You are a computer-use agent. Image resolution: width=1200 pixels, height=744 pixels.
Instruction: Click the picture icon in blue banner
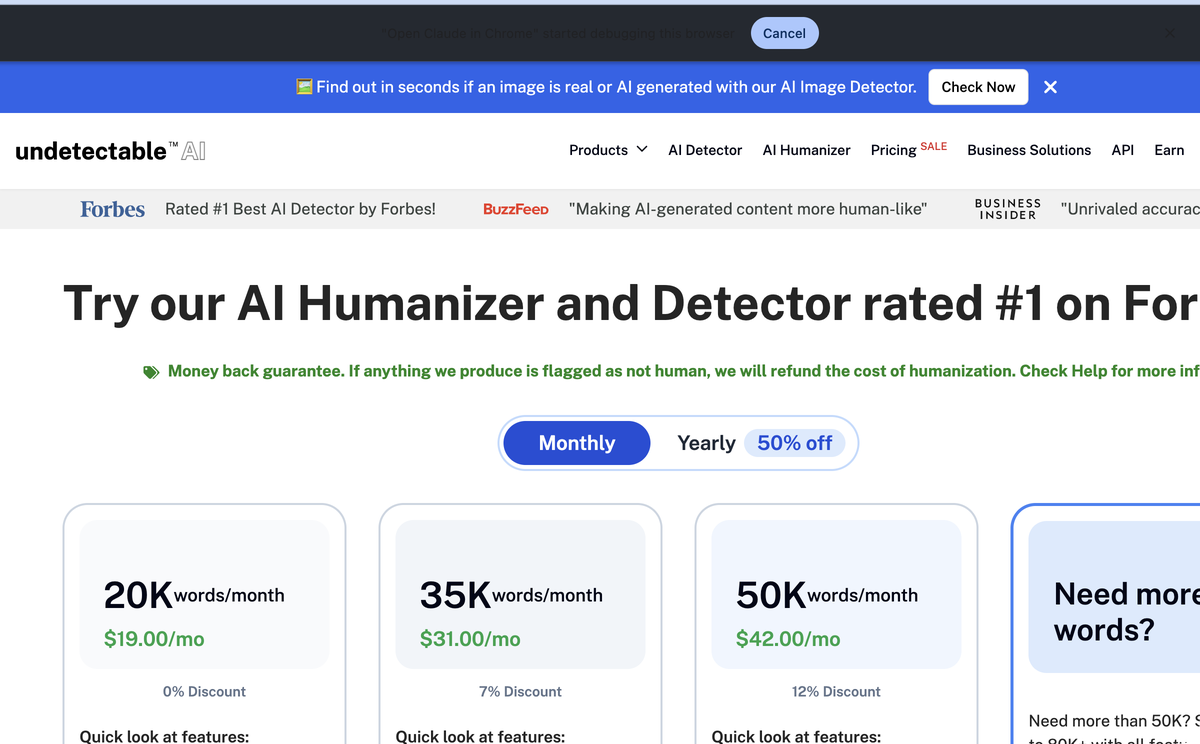304,87
